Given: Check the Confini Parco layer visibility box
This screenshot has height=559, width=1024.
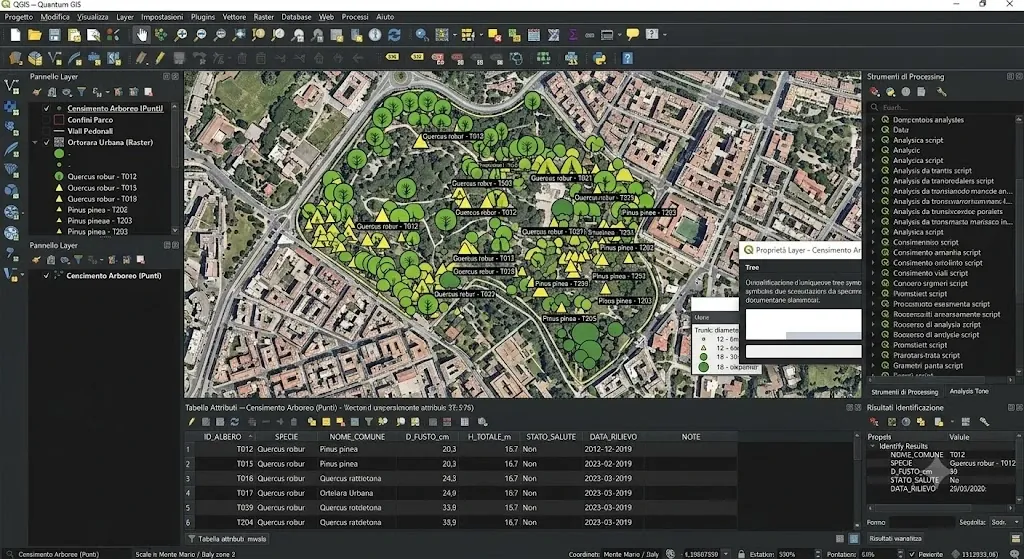Looking at the screenshot, I should tap(46, 120).
